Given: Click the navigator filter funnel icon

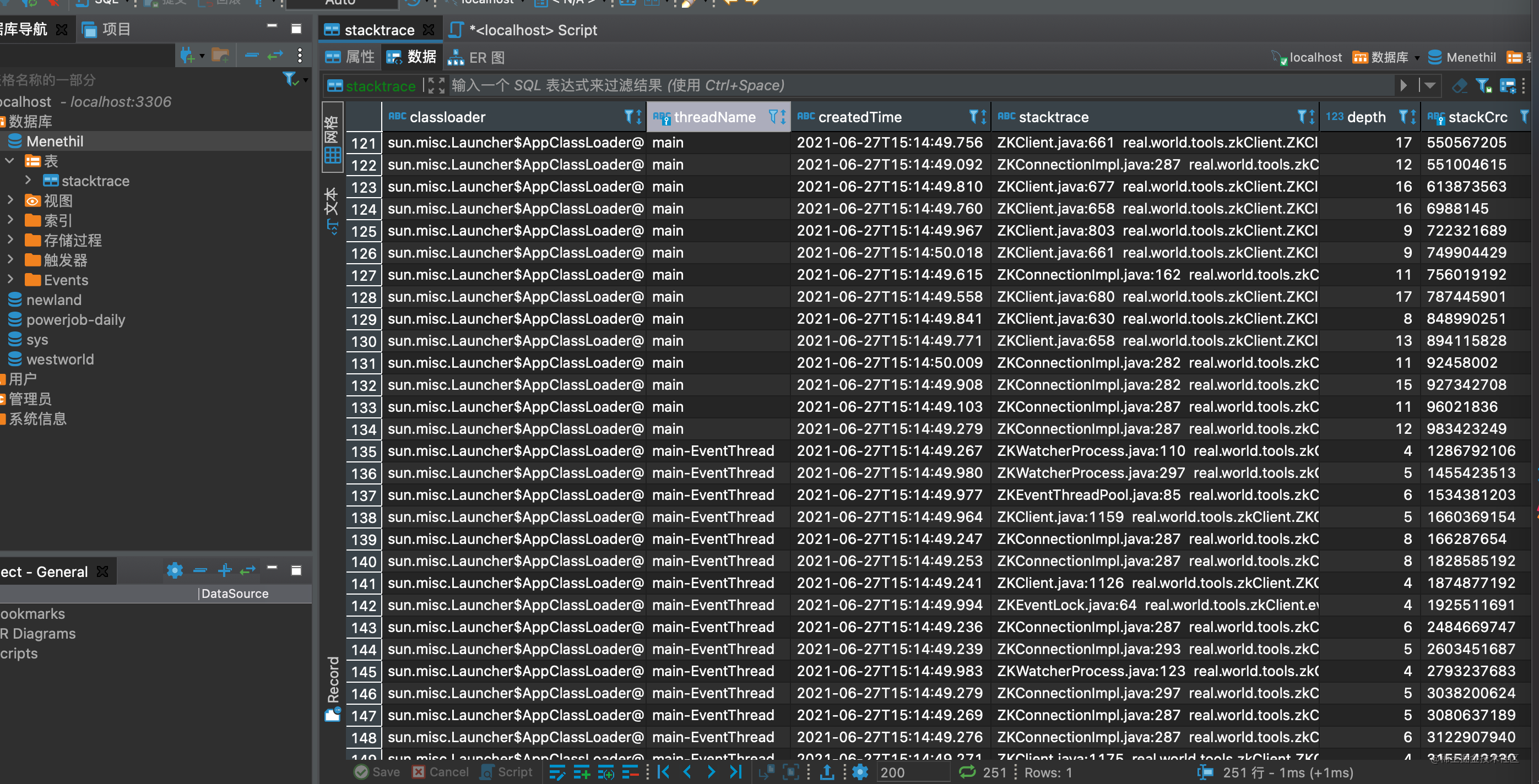Looking at the screenshot, I should [x=290, y=79].
